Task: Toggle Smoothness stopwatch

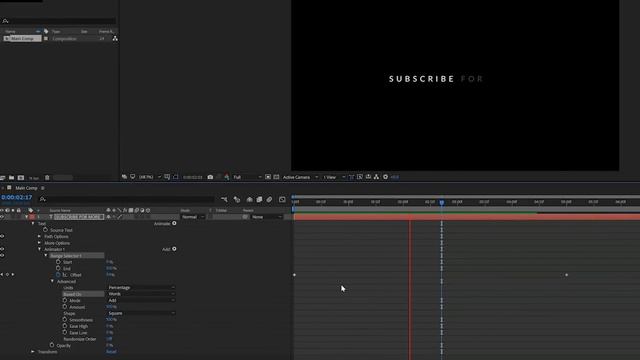Action: coord(64,320)
